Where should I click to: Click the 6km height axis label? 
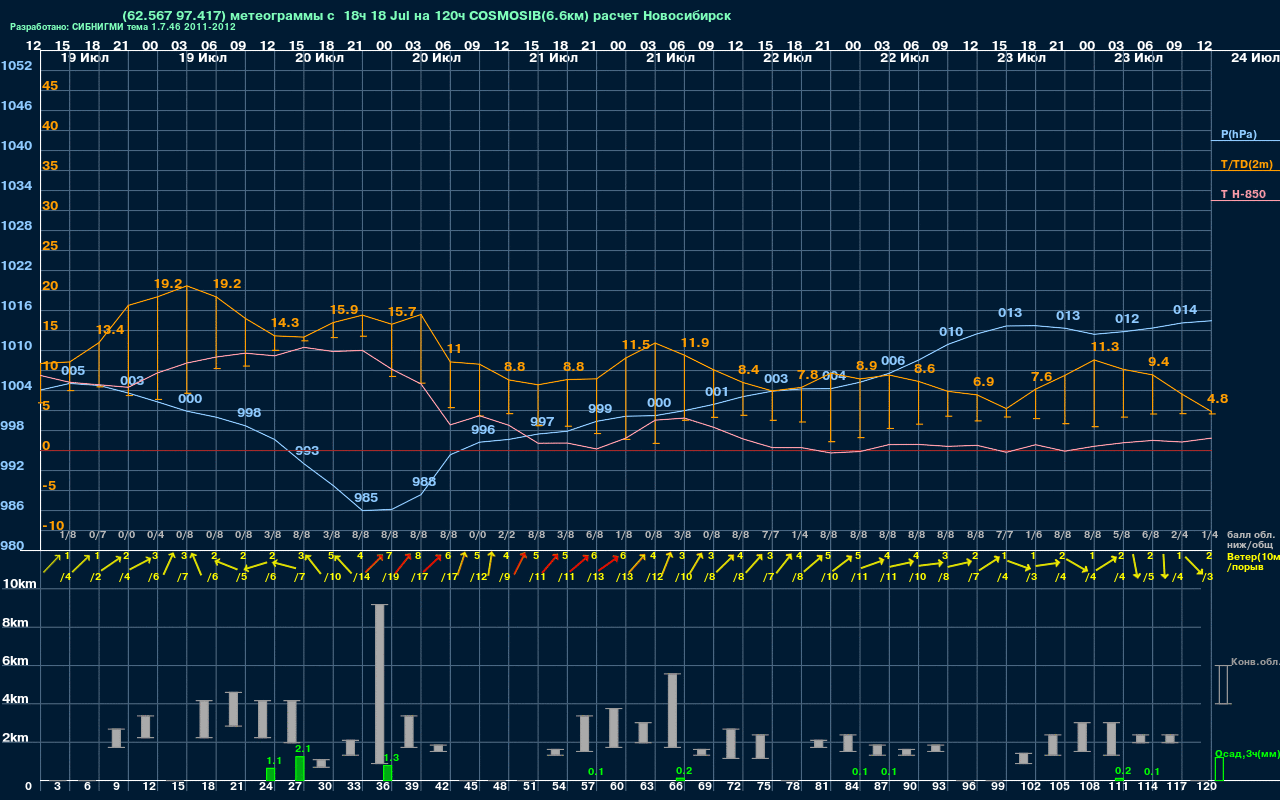(13, 662)
